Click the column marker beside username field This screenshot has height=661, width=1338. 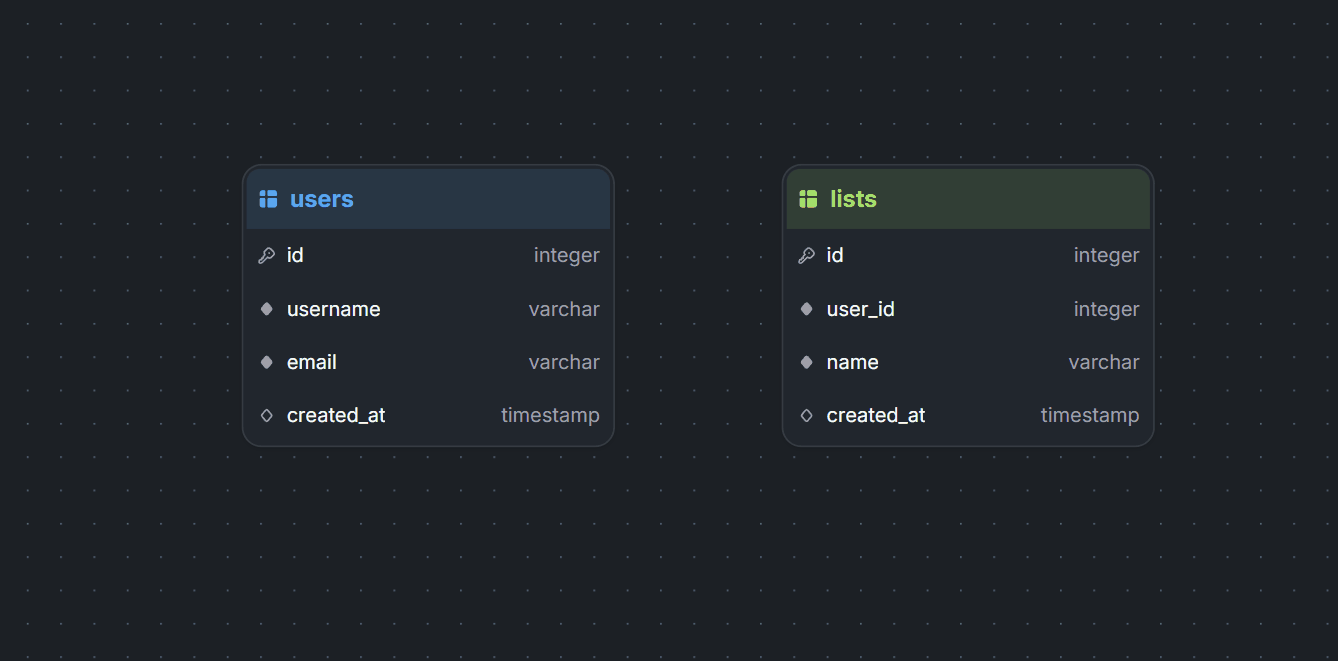267,309
